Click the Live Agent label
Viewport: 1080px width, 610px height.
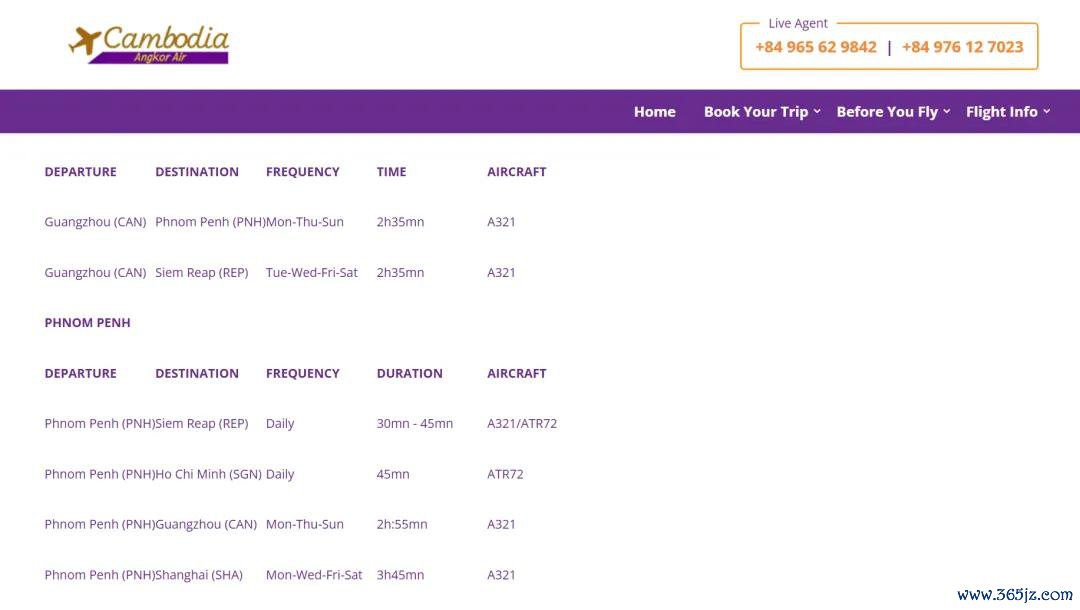797,23
